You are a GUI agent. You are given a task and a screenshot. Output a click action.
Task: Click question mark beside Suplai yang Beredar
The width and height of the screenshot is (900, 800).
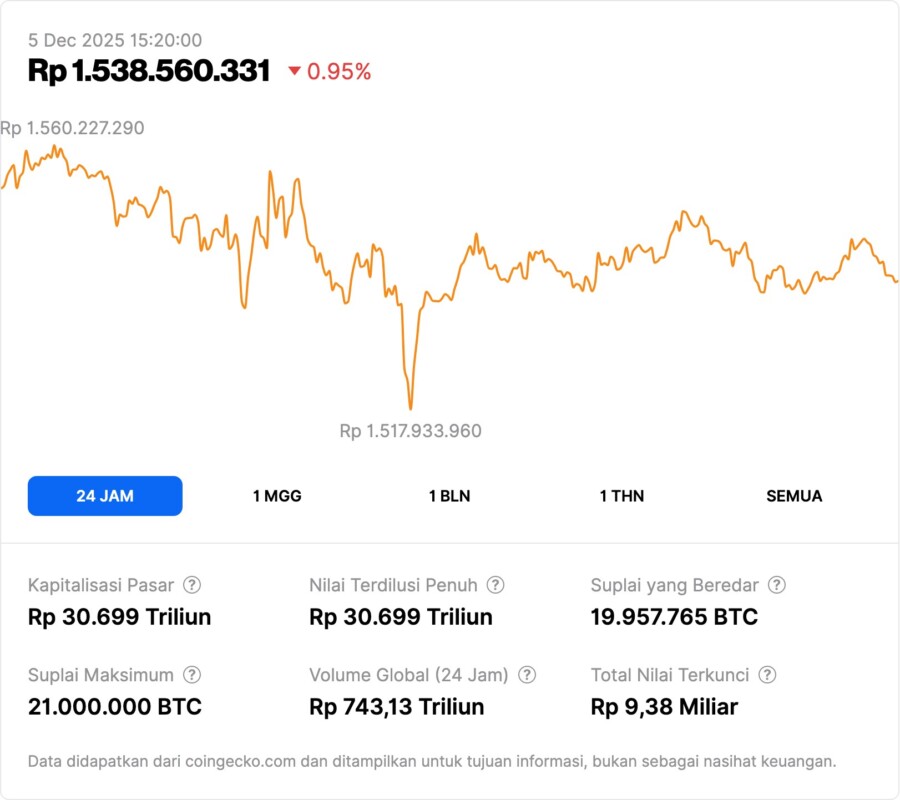[776, 585]
